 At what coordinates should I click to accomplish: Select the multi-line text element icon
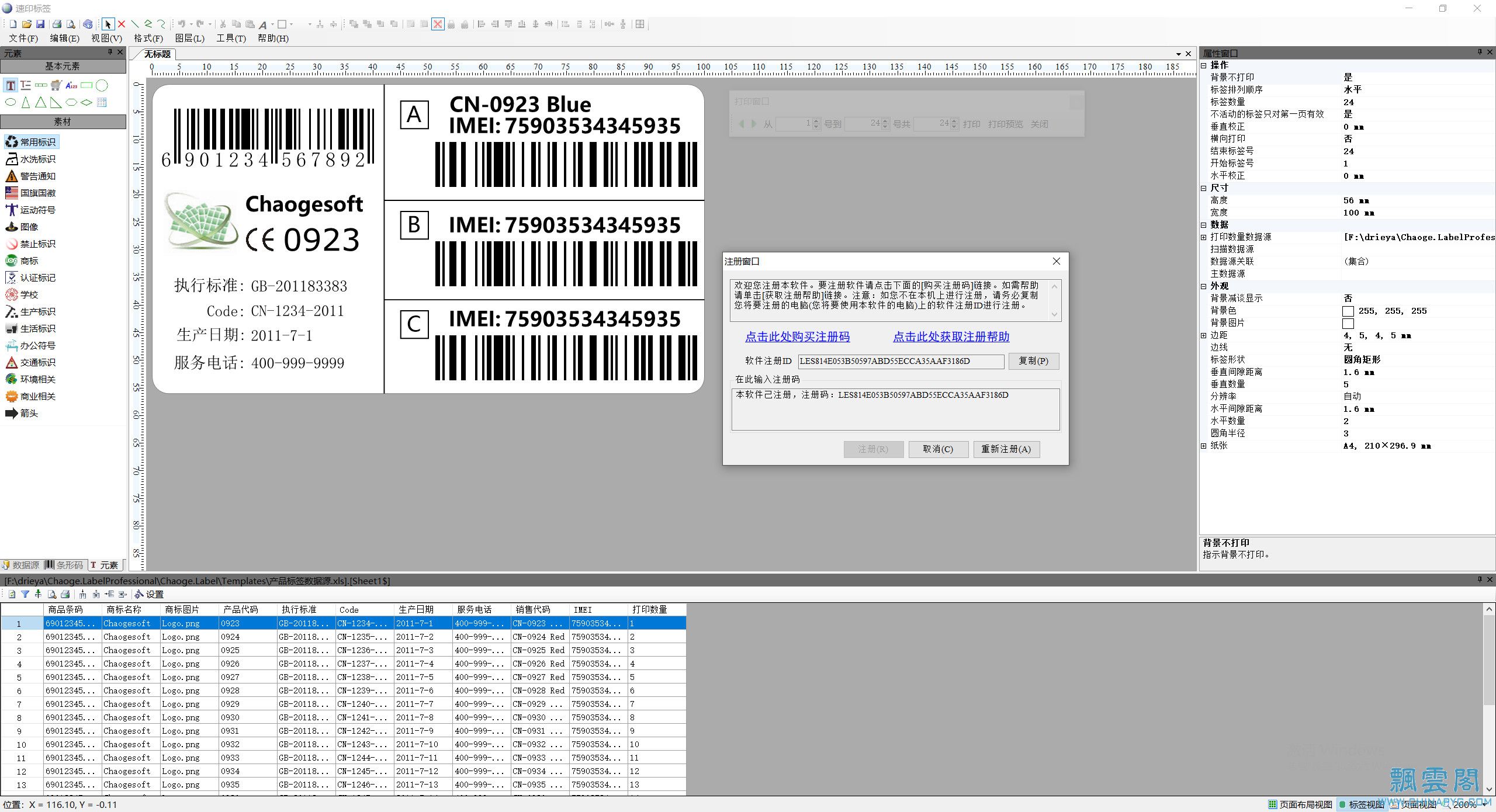pos(26,85)
